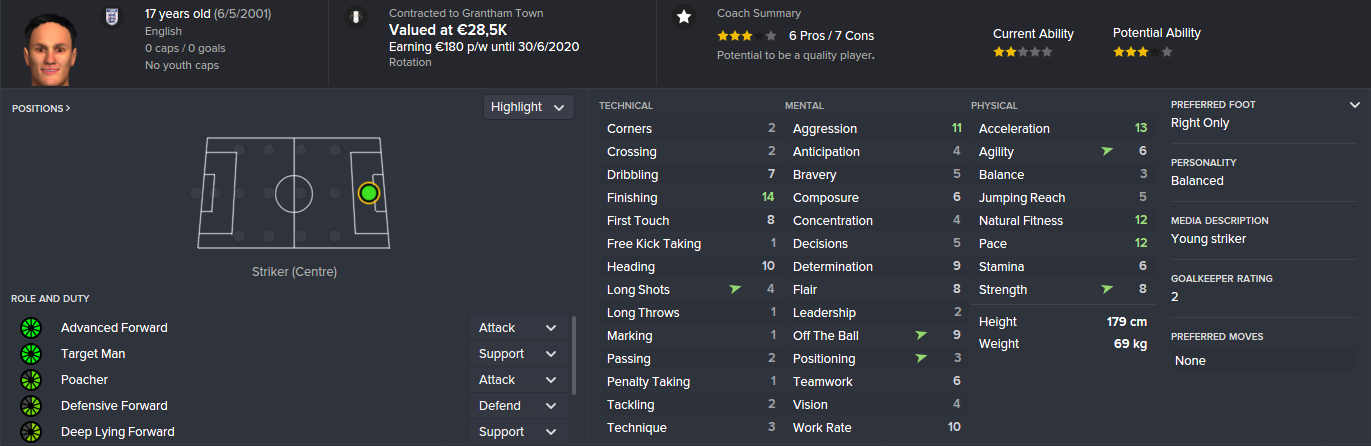Open the Defend duty dropdown for Defensive Forward
The width and height of the screenshot is (1371, 446).
coord(517,406)
